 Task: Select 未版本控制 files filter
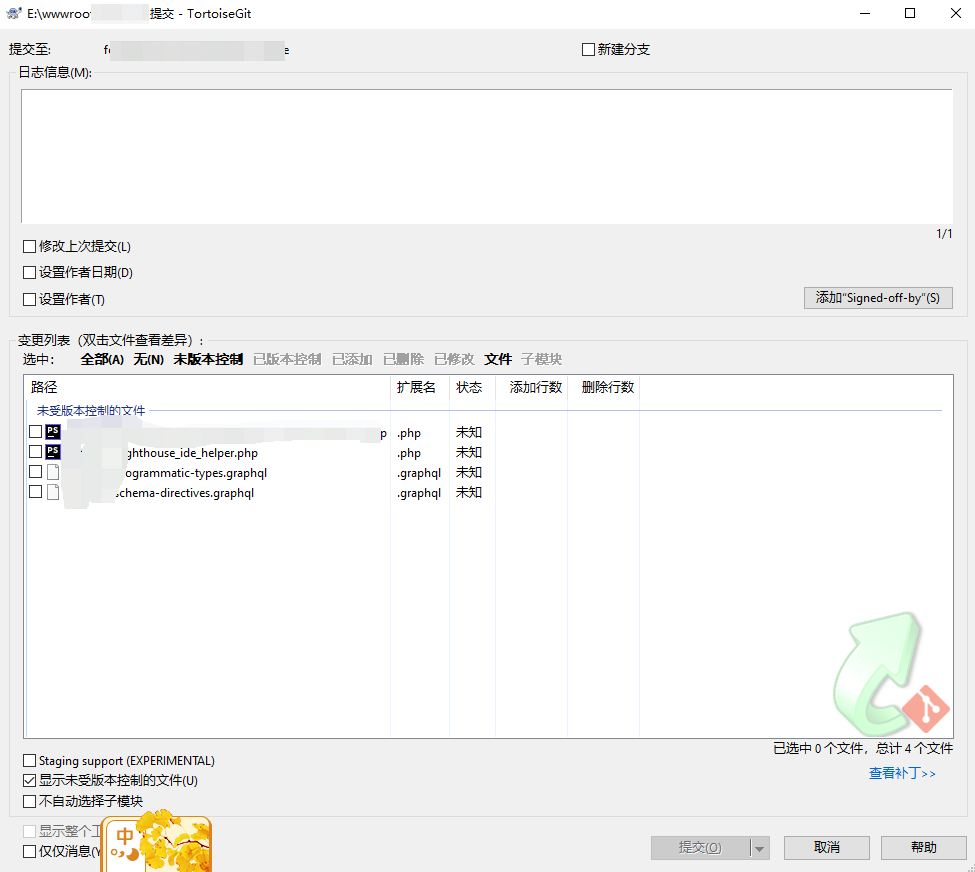tap(208, 359)
